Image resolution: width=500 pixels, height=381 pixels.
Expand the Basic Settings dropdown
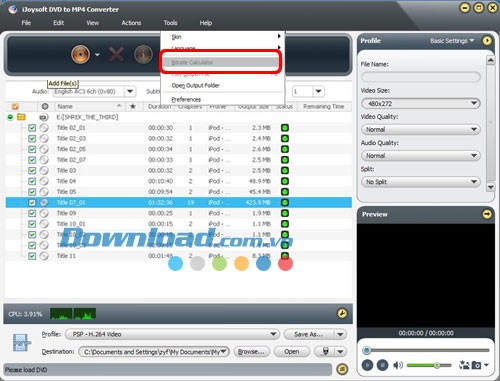click(452, 41)
